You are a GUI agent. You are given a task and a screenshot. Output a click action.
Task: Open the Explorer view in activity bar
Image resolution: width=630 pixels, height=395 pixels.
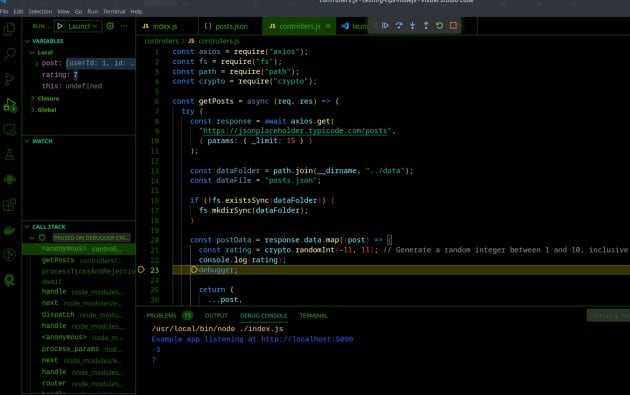pos(9,29)
